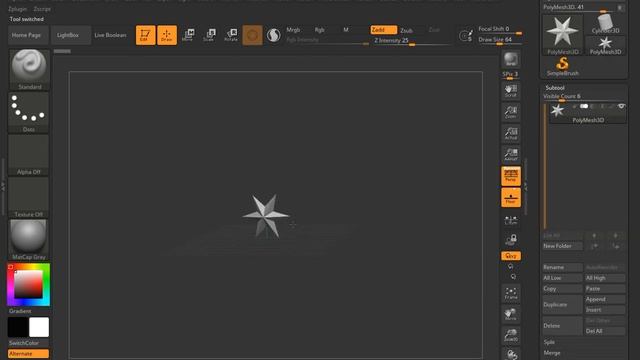Toggle the Floor grid button
This screenshot has width=640, height=360.
tap(511, 198)
